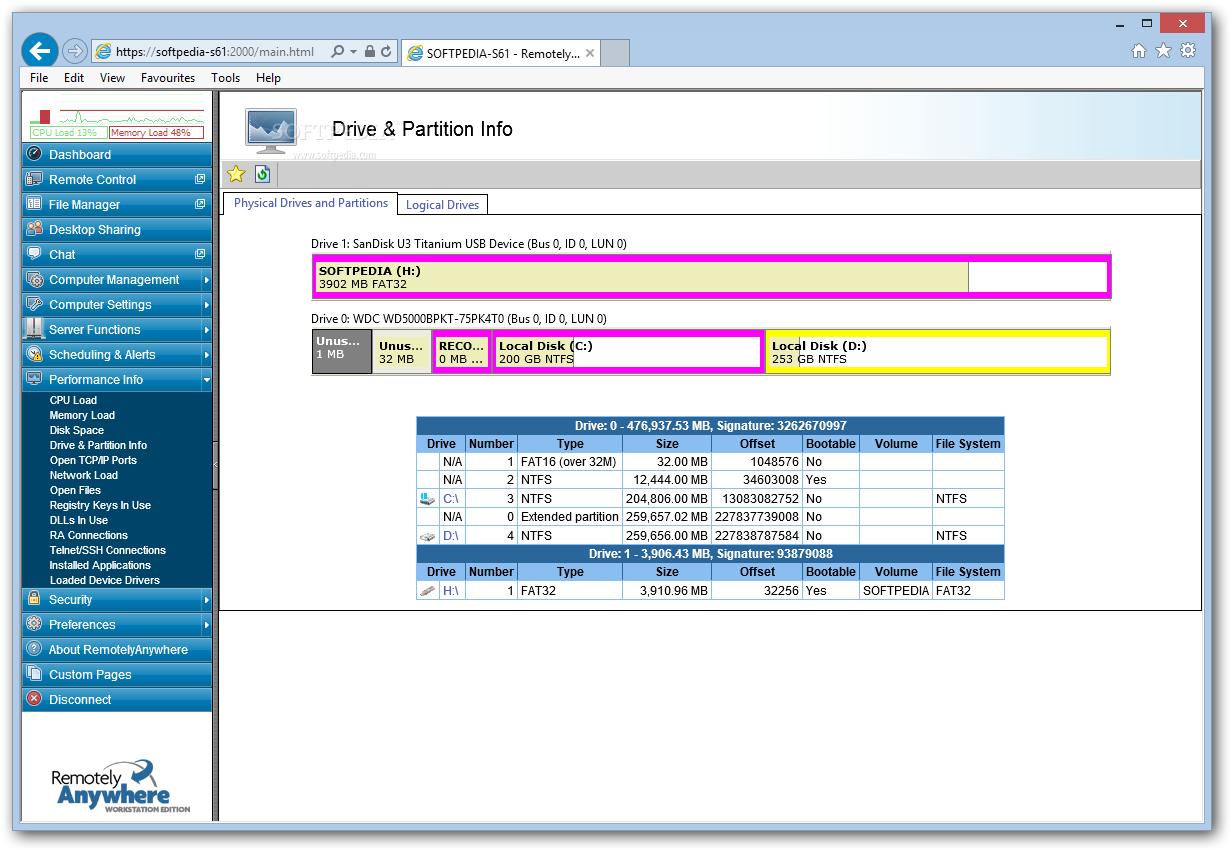
Task: Expand Security submenu arrow
Action: click(x=207, y=600)
